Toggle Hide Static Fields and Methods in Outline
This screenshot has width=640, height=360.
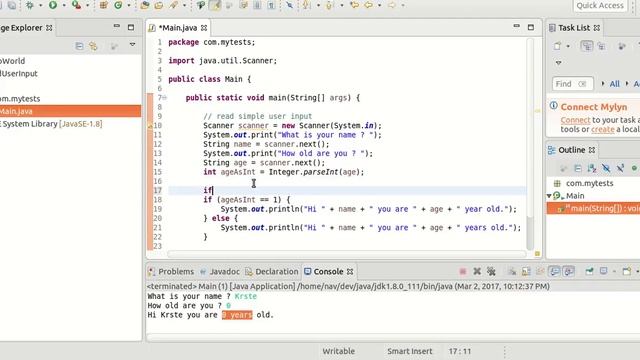pyautogui.click(x=620, y=168)
